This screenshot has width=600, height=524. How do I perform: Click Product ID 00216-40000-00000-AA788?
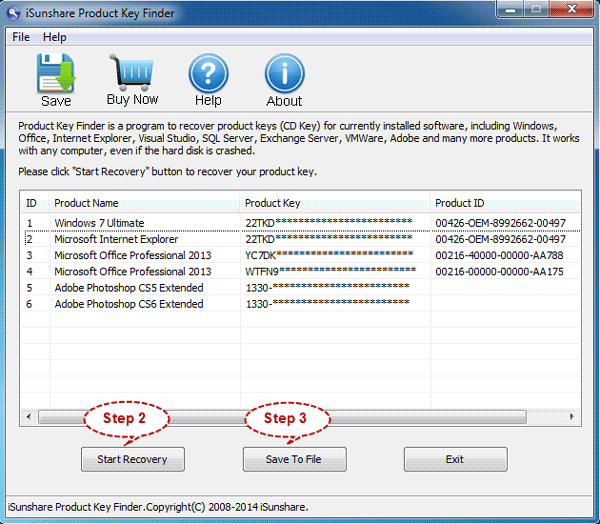click(499, 255)
